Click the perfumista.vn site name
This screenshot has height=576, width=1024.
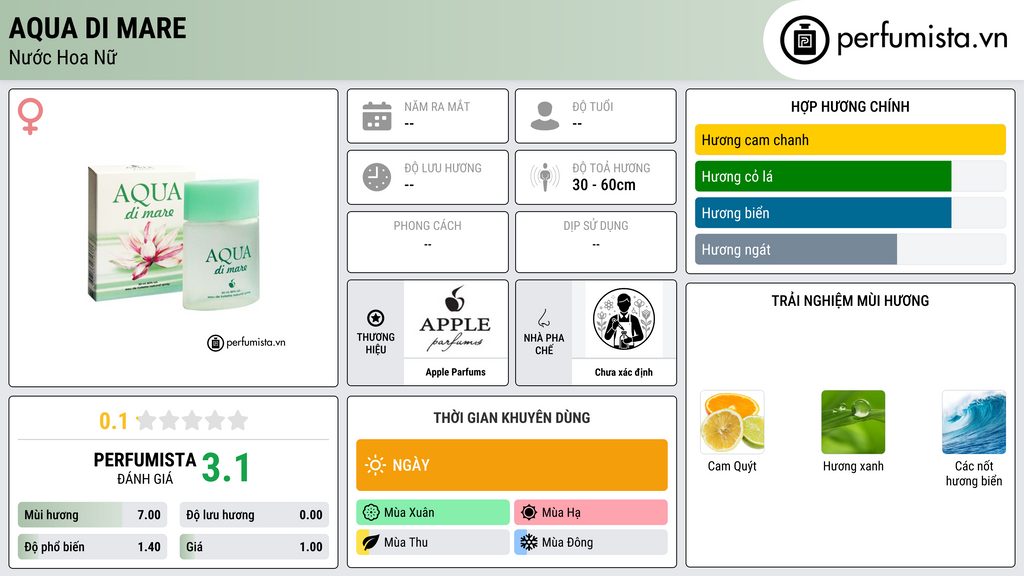922,39
